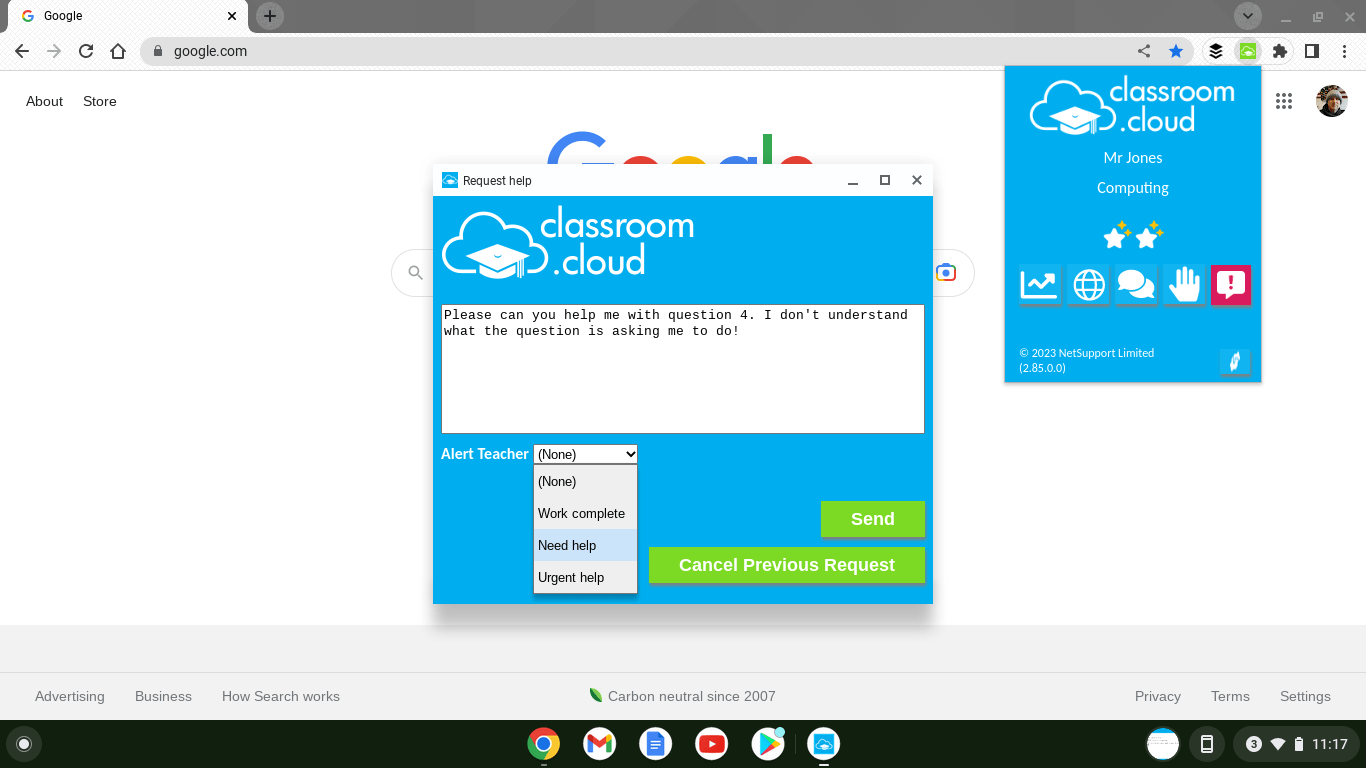Click Carbon neutral since 2007 link
1366x768 pixels.
click(682, 696)
